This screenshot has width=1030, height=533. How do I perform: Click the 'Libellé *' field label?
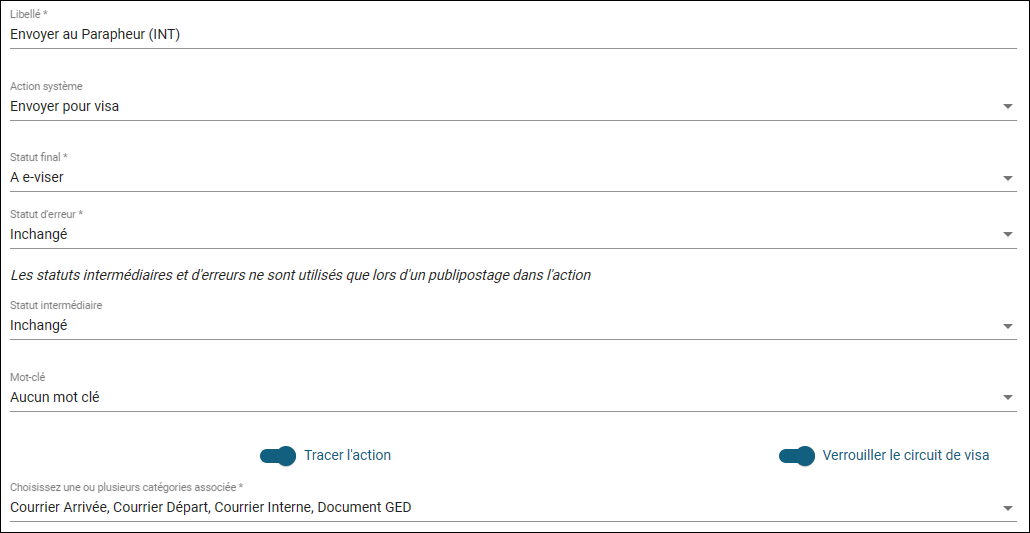click(x=29, y=15)
